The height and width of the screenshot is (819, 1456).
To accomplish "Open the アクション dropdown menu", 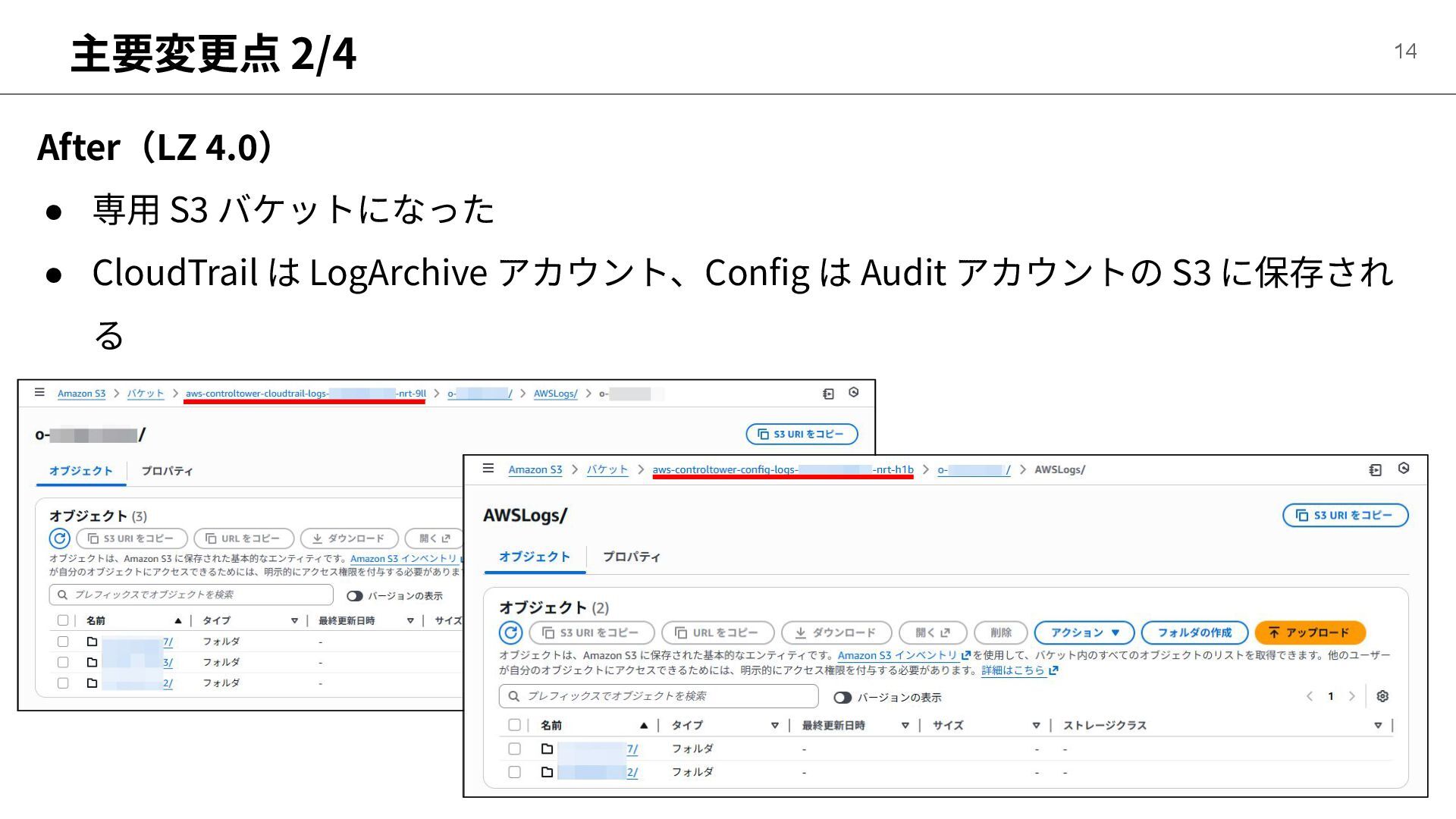I will (1084, 632).
